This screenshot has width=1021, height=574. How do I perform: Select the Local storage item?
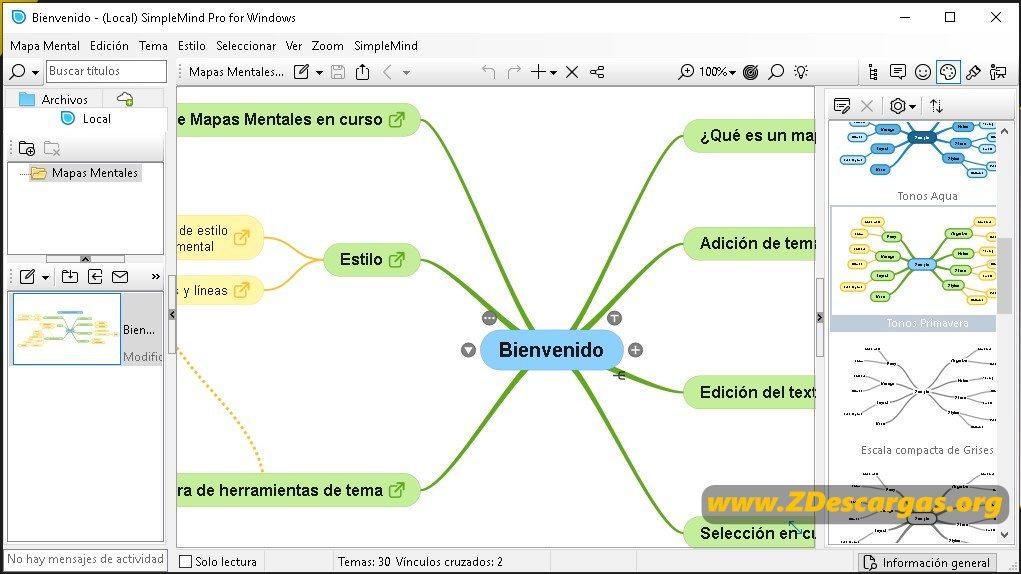(x=85, y=118)
